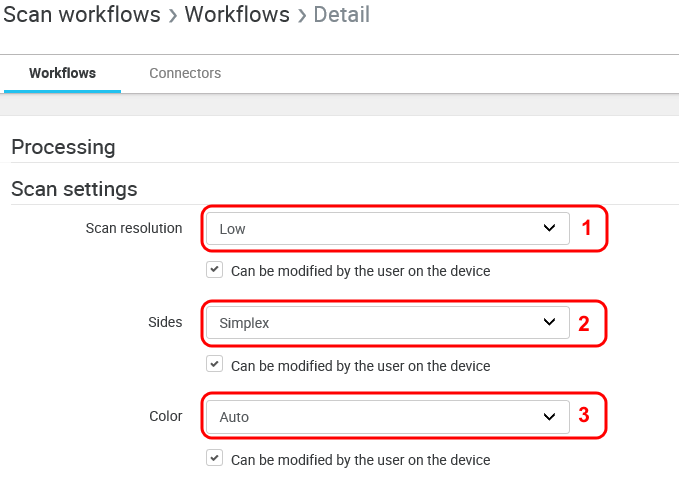Viewport: 679px width, 493px height.
Task: Uncheck user-modifiable checkbox under Sides
Action: [x=214, y=365]
